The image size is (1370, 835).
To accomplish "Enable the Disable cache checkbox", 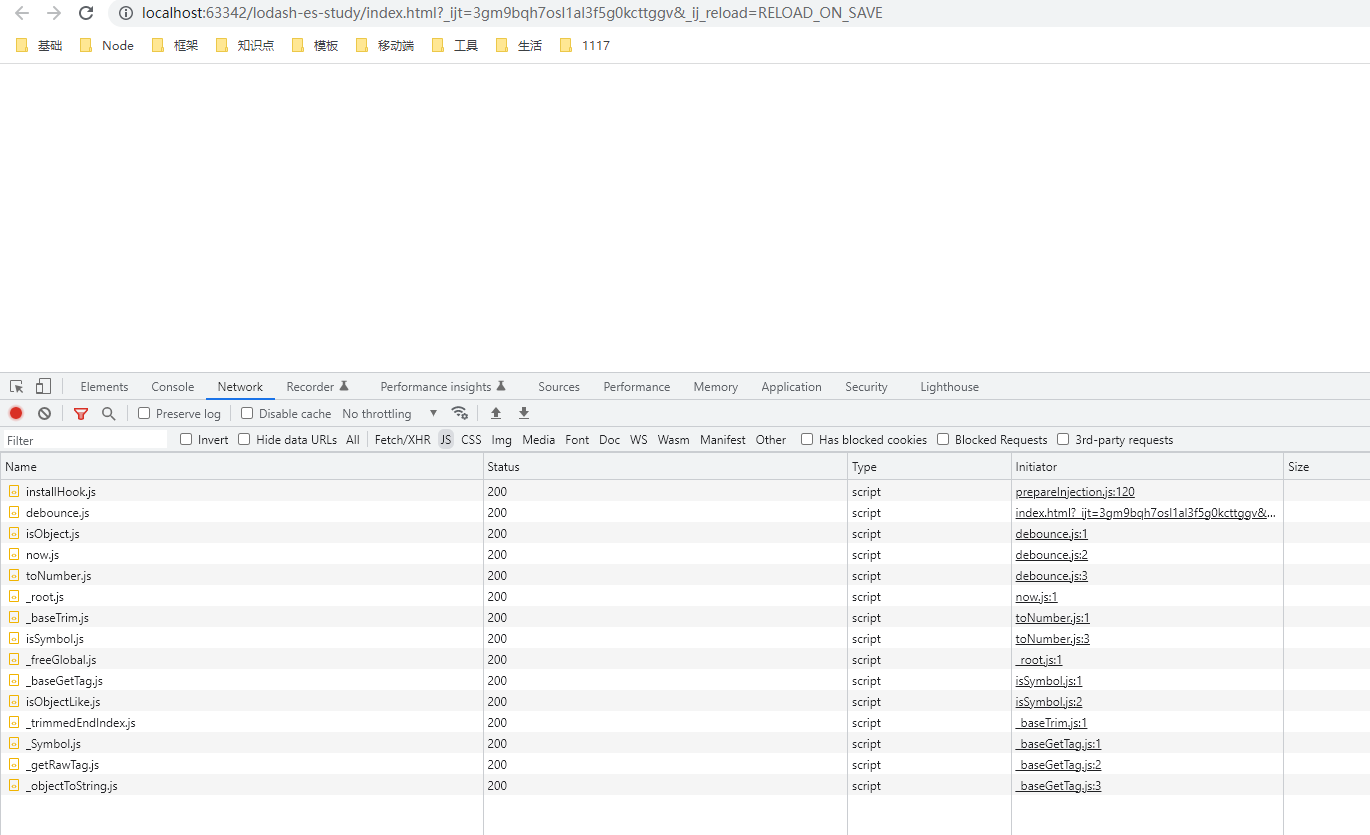I will (x=247, y=413).
